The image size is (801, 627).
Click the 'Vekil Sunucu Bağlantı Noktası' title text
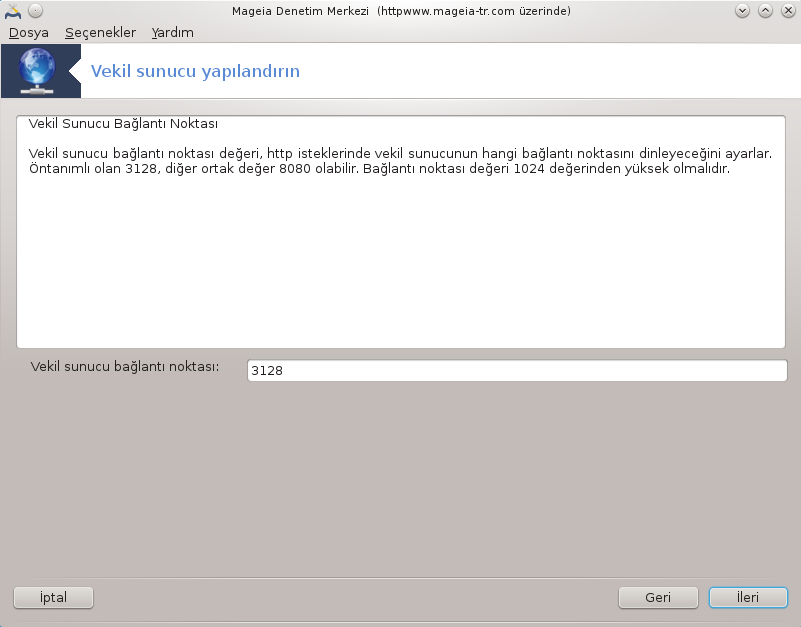(123, 124)
